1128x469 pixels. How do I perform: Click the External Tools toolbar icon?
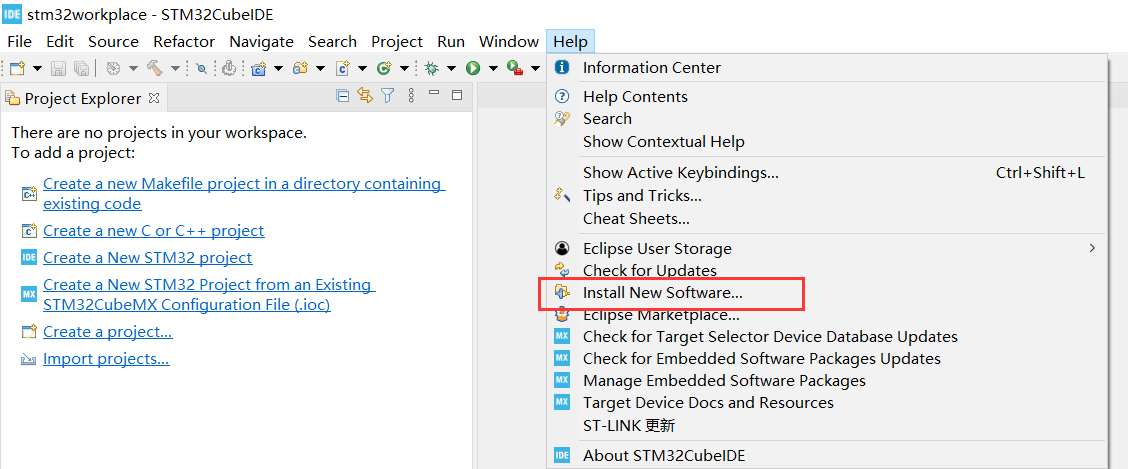514,68
